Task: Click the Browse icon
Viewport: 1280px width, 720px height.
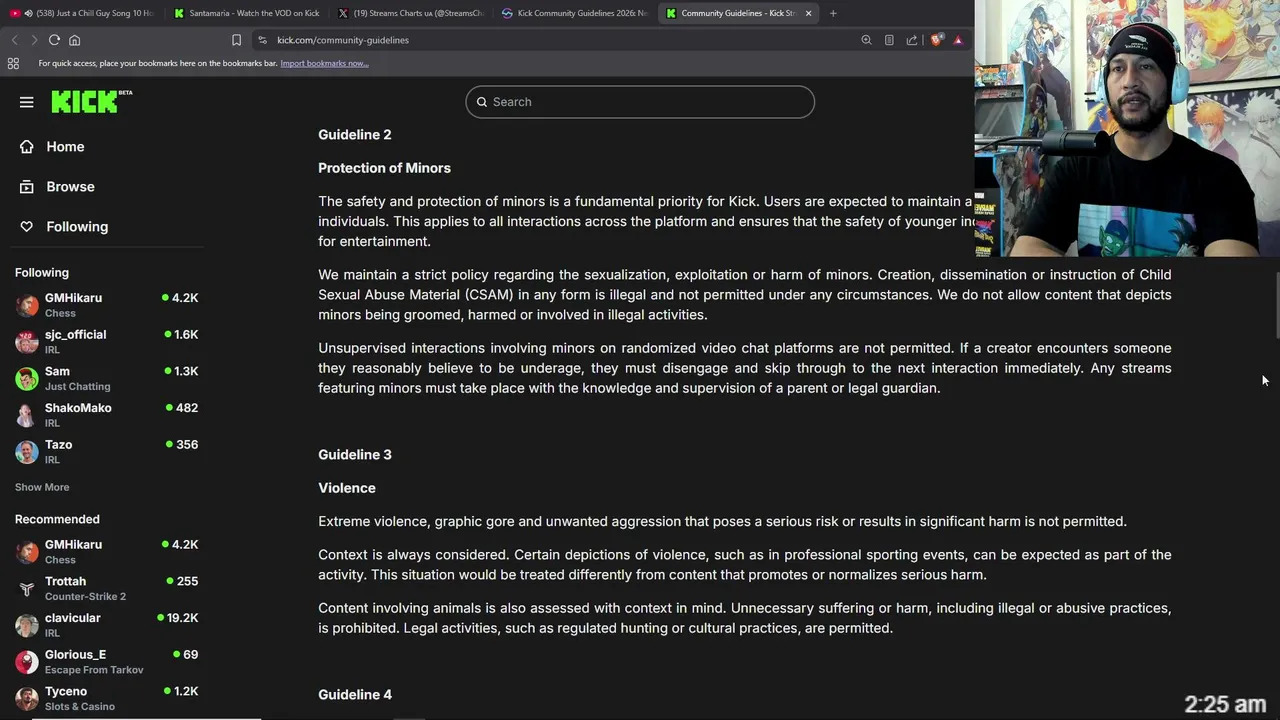Action: [27, 187]
